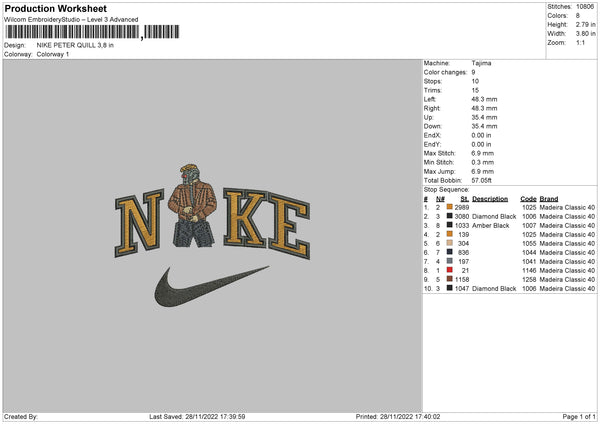Select the black swatch beside 3080 Diamond Black

(450, 216)
